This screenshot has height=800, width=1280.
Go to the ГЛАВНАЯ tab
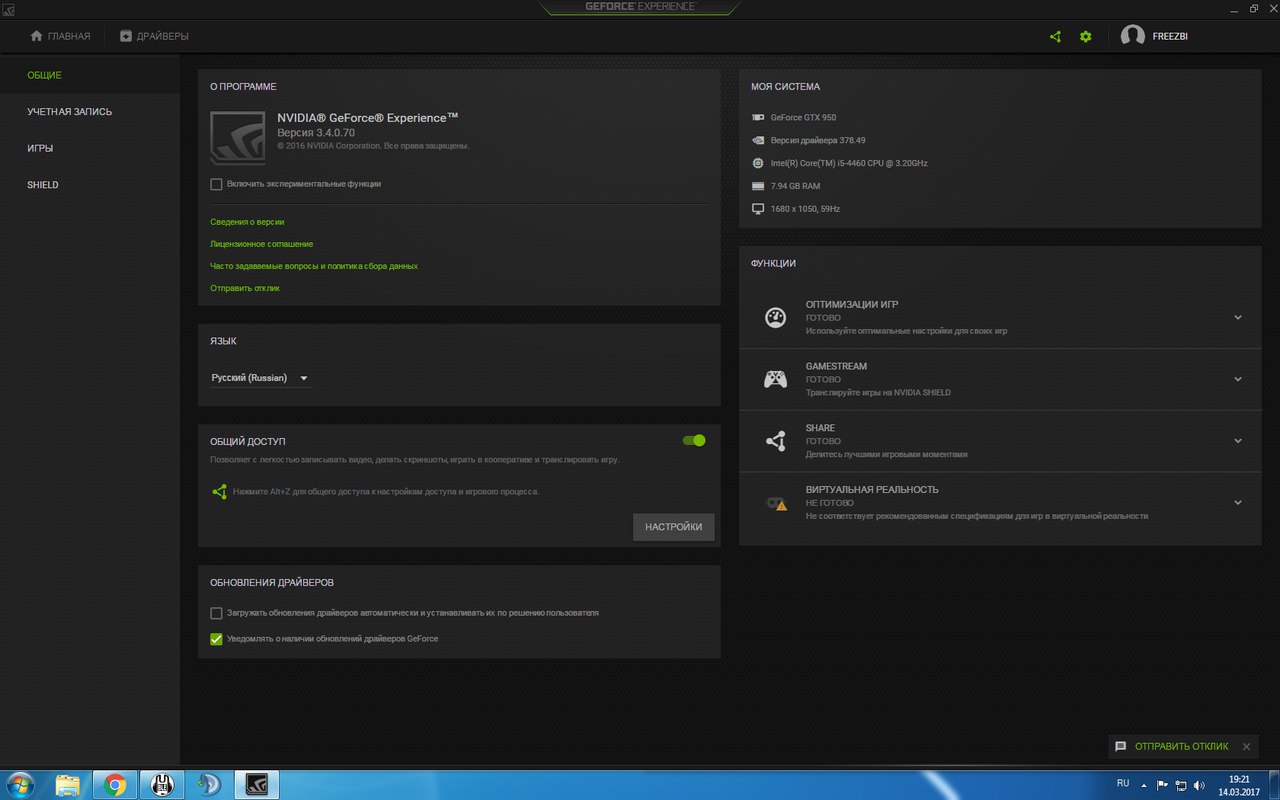(x=61, y=36)
